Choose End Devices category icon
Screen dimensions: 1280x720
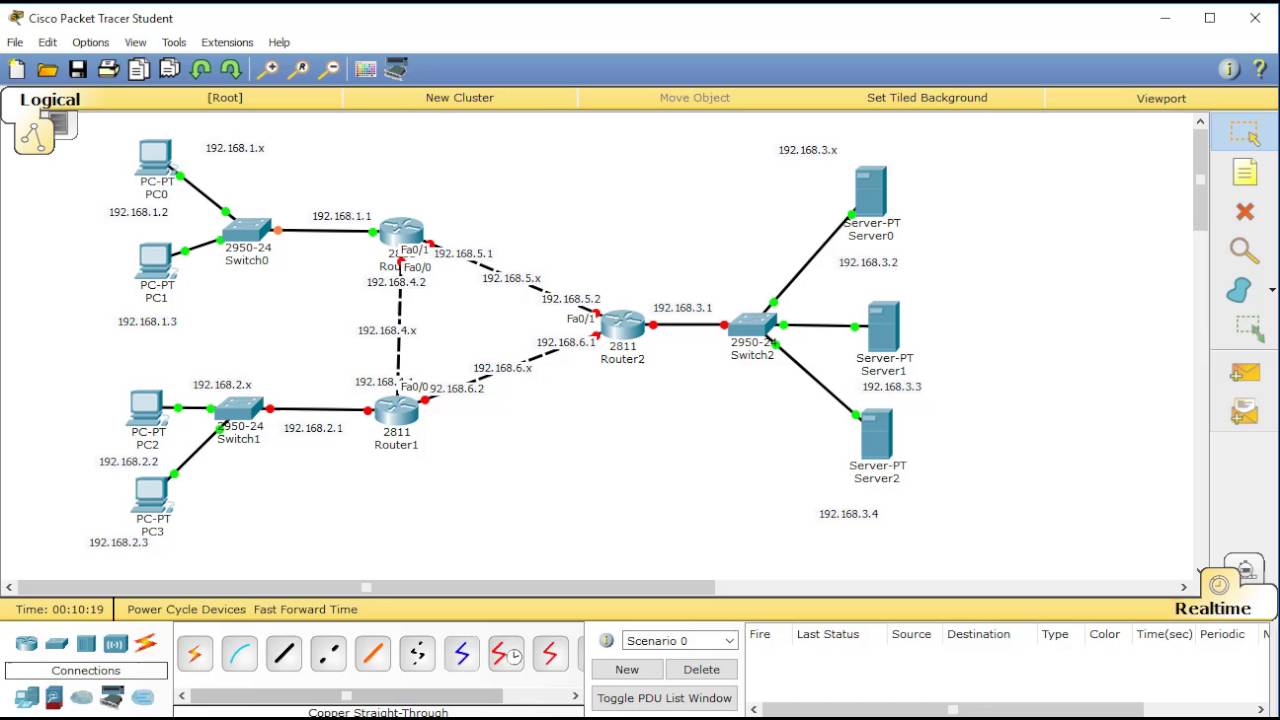point(27,696)
